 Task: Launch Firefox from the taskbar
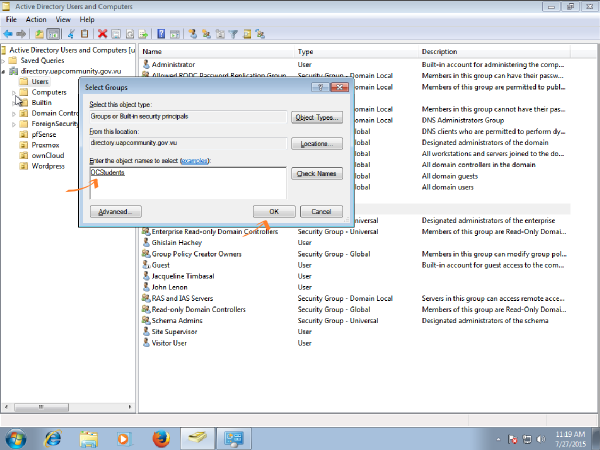tap(161, 438)
